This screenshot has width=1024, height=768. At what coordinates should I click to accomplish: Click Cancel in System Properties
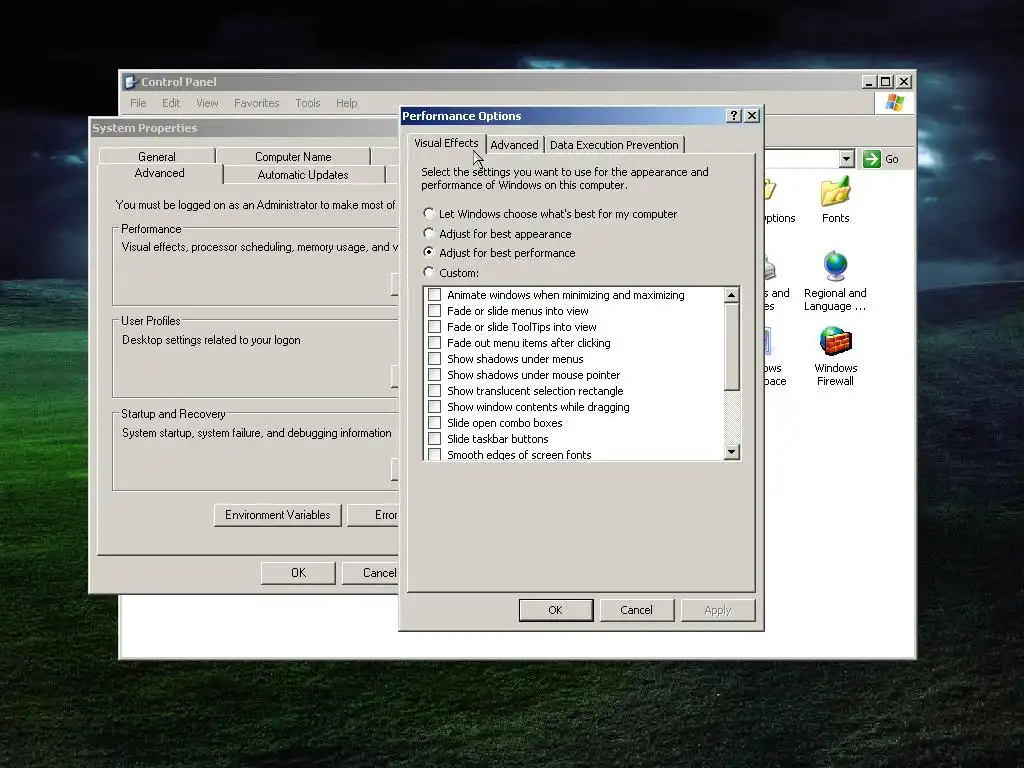click(371, 573)
